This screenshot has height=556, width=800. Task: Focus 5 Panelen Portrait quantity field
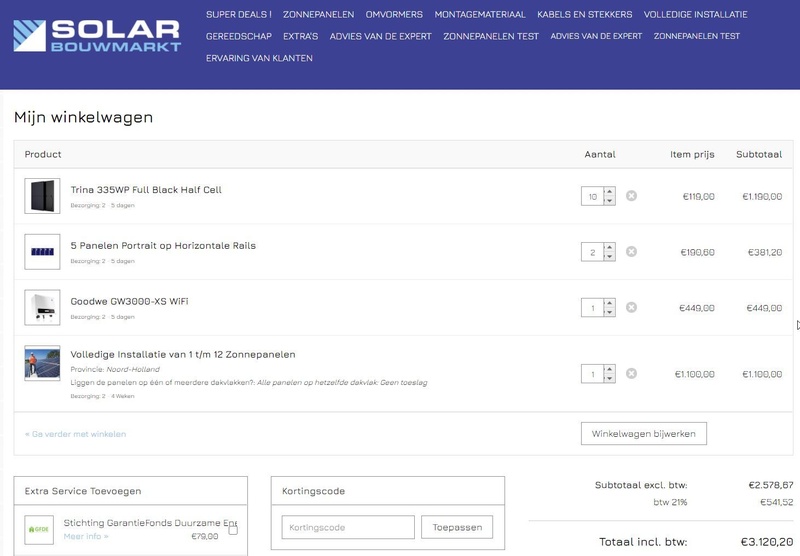click(x=592, y=252)
